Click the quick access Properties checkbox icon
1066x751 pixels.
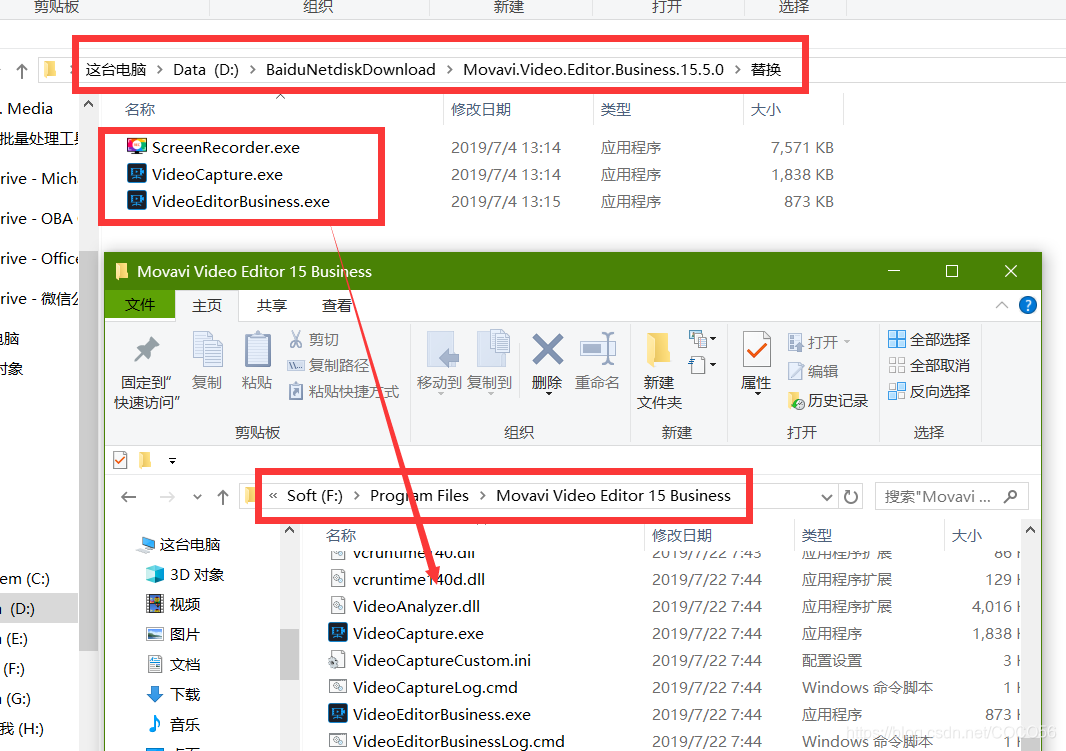click(120, 460)
